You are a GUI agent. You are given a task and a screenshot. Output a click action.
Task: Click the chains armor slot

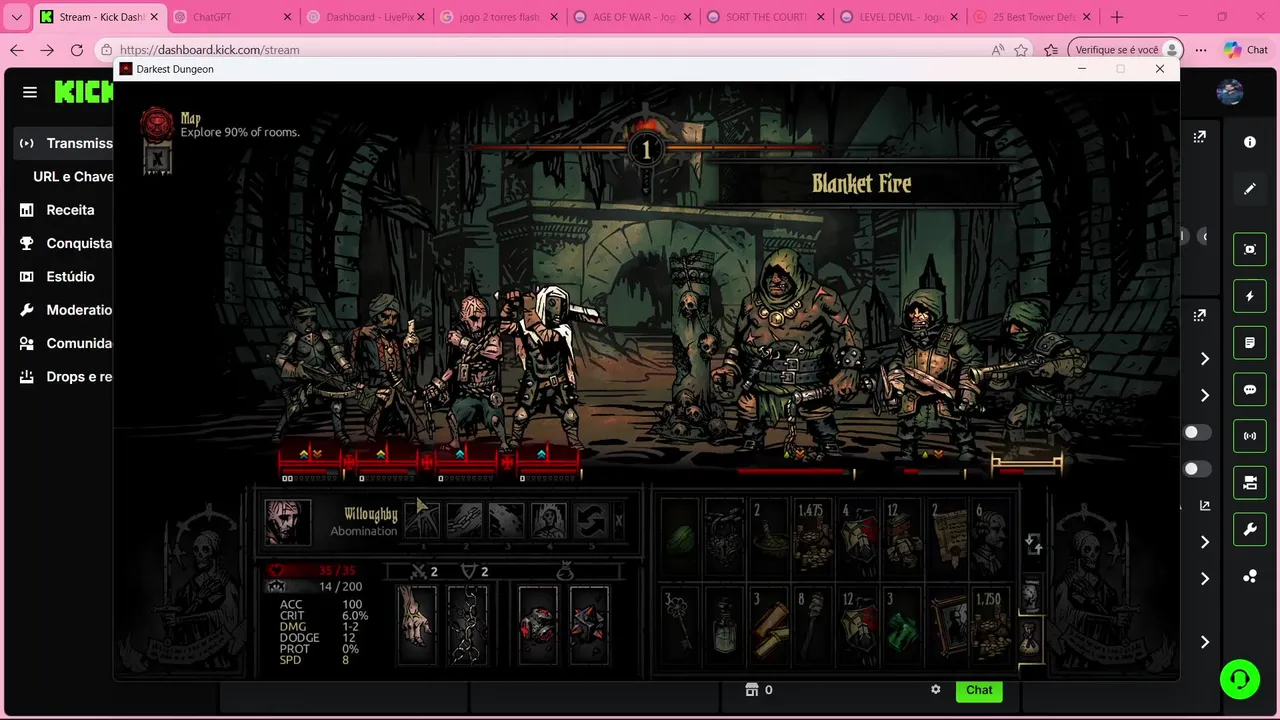pyautogui.click(x=467, y=625)
